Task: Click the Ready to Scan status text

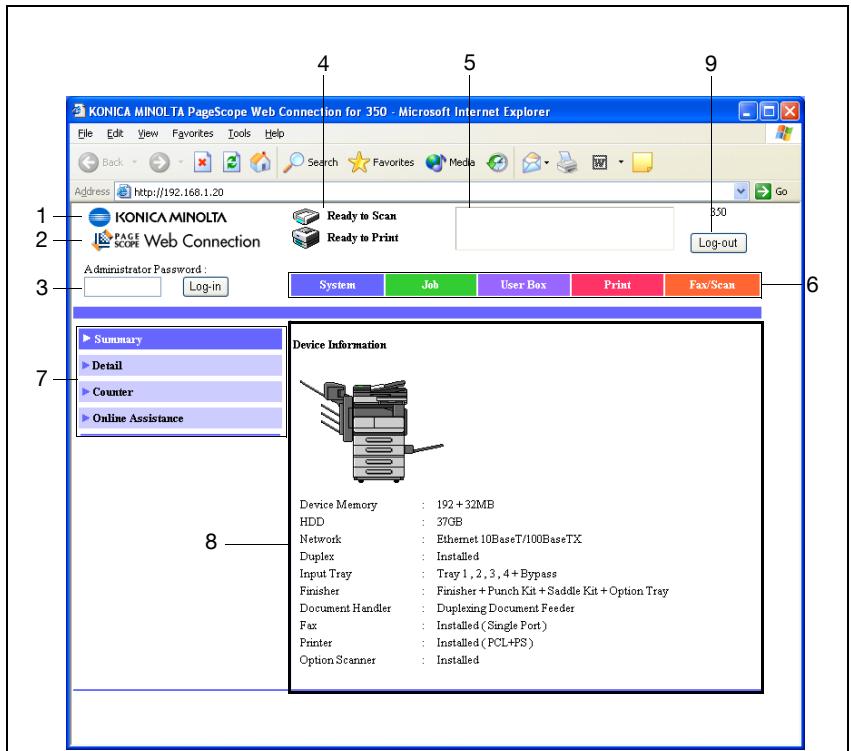Action: 361,216
